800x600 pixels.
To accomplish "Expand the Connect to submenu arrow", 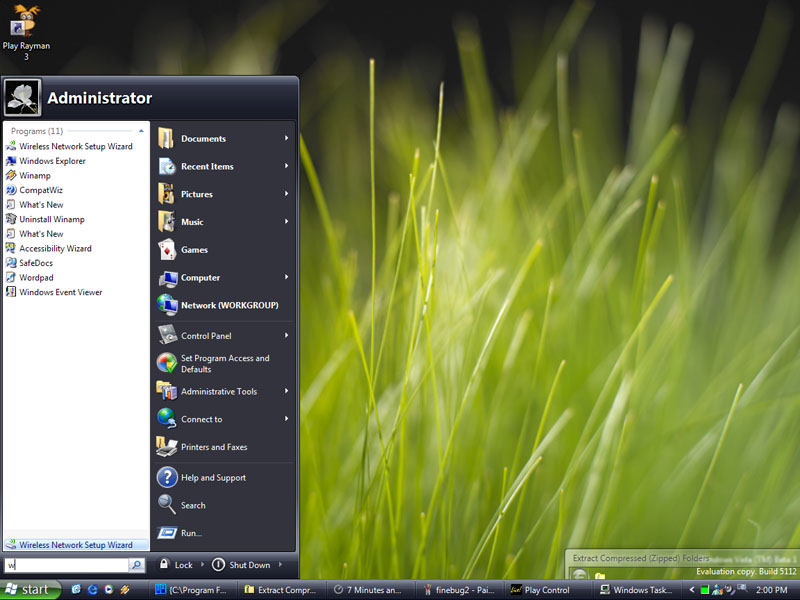I will click(x=286, y=418).
